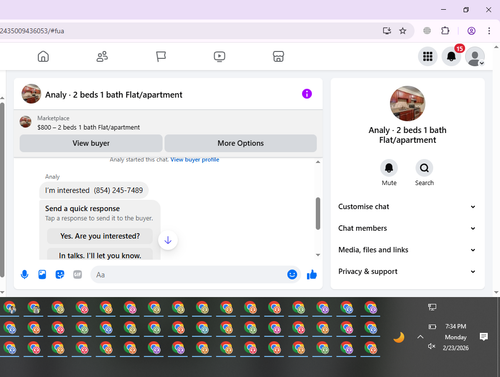The width and height of the screenshot is (500, 377).
Task: Expand the Chat members section
Action: (x=407, y=228)
